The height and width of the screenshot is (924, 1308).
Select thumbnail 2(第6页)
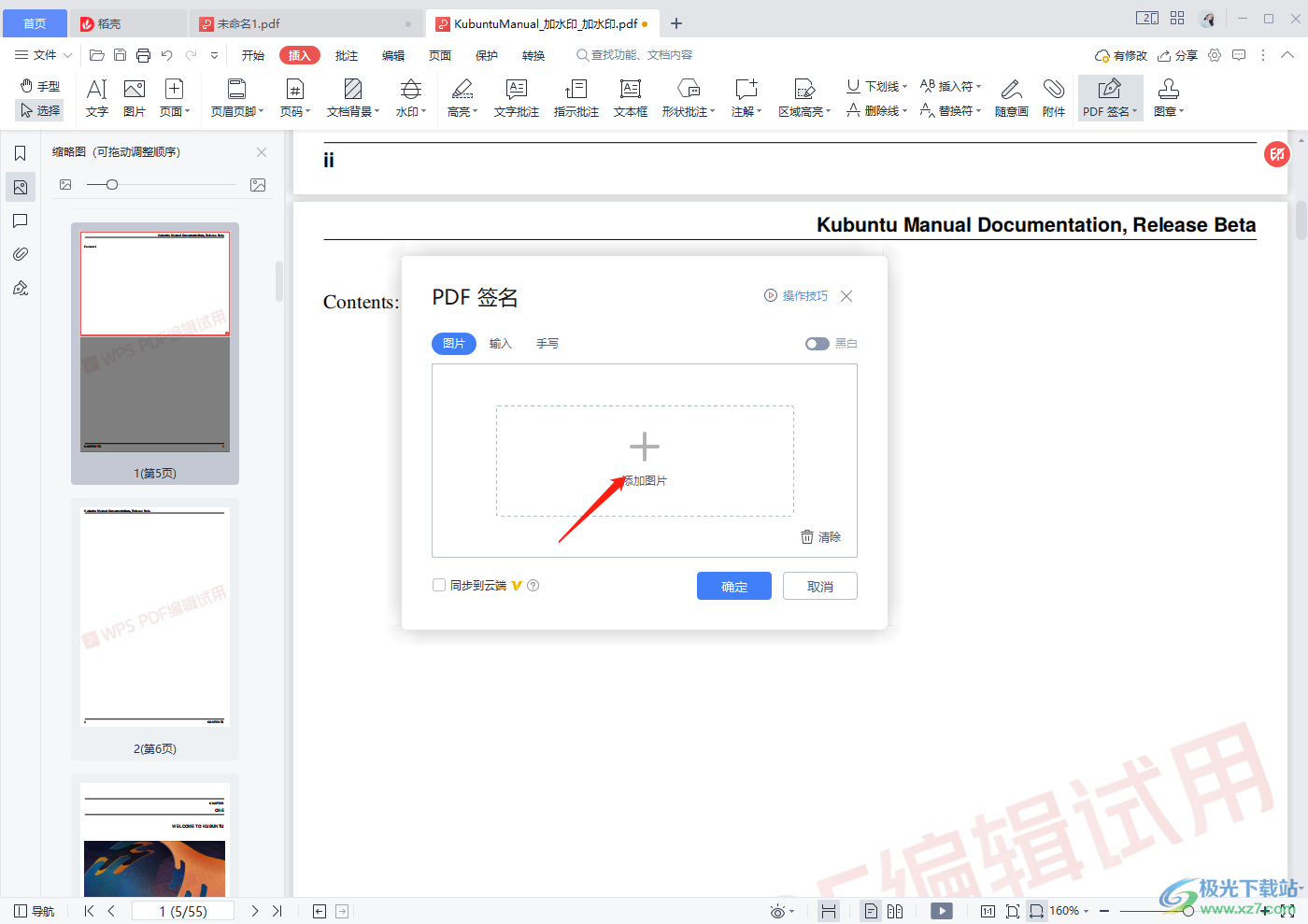click(155, 629)
